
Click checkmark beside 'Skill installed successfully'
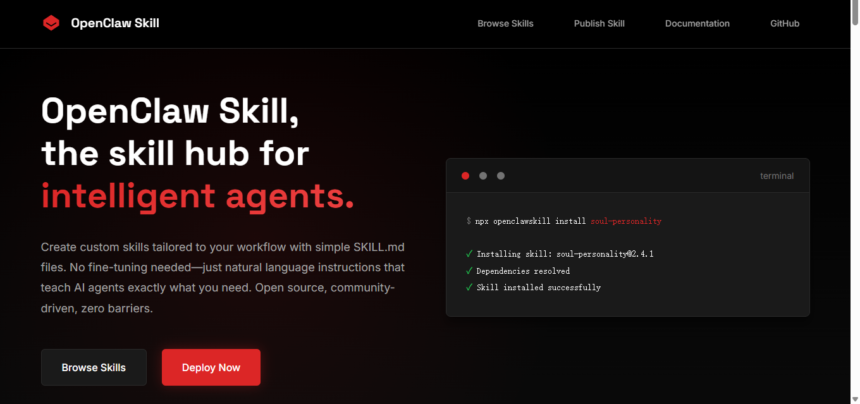(x=469, y=288)
